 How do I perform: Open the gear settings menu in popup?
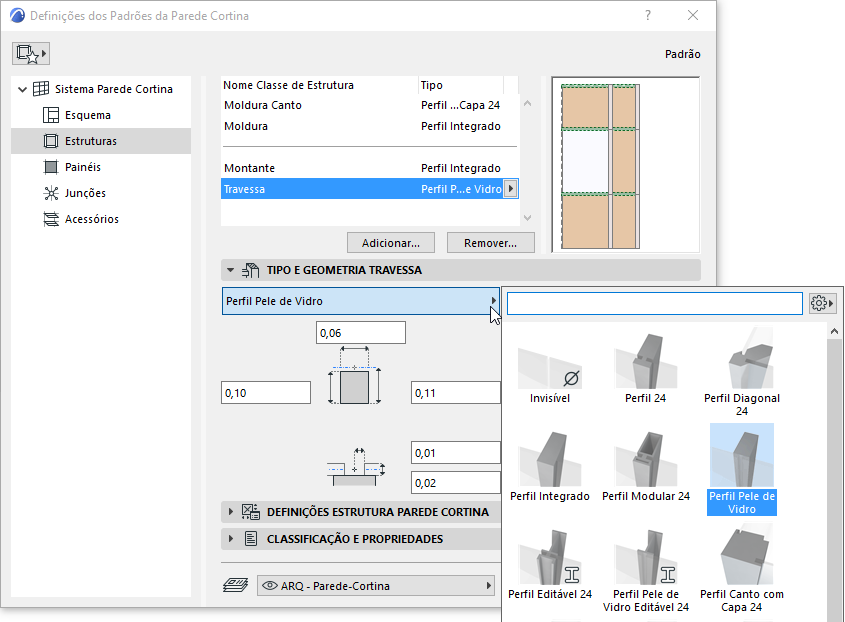click(x=822, y=303)
